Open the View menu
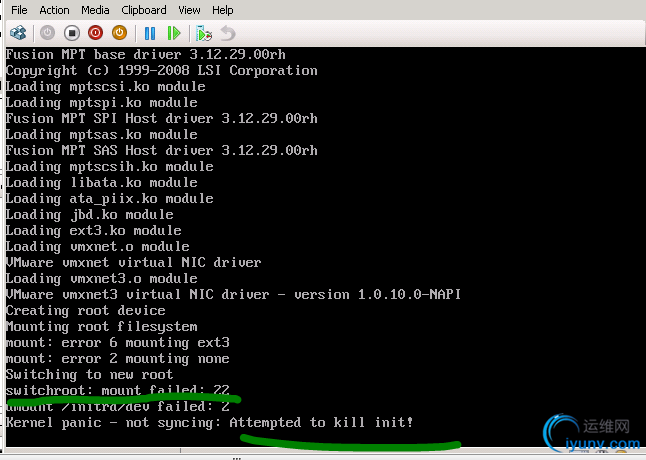 pyautogui.click(x=189, y=10)
